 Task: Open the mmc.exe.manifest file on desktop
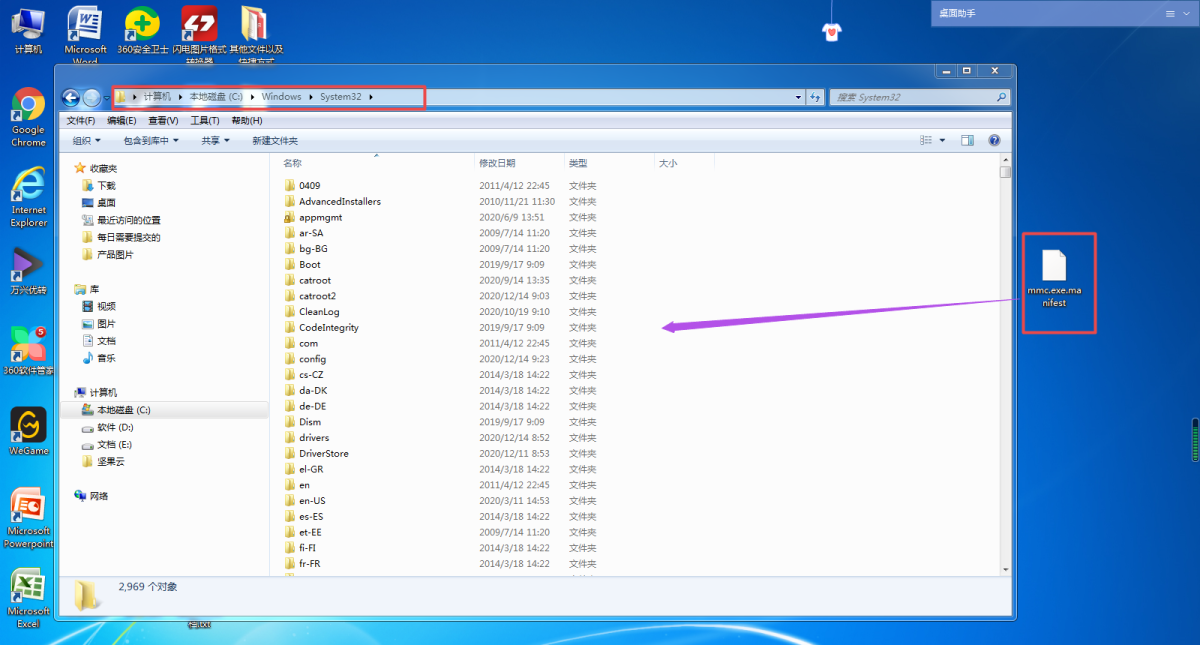(1054, 279)
